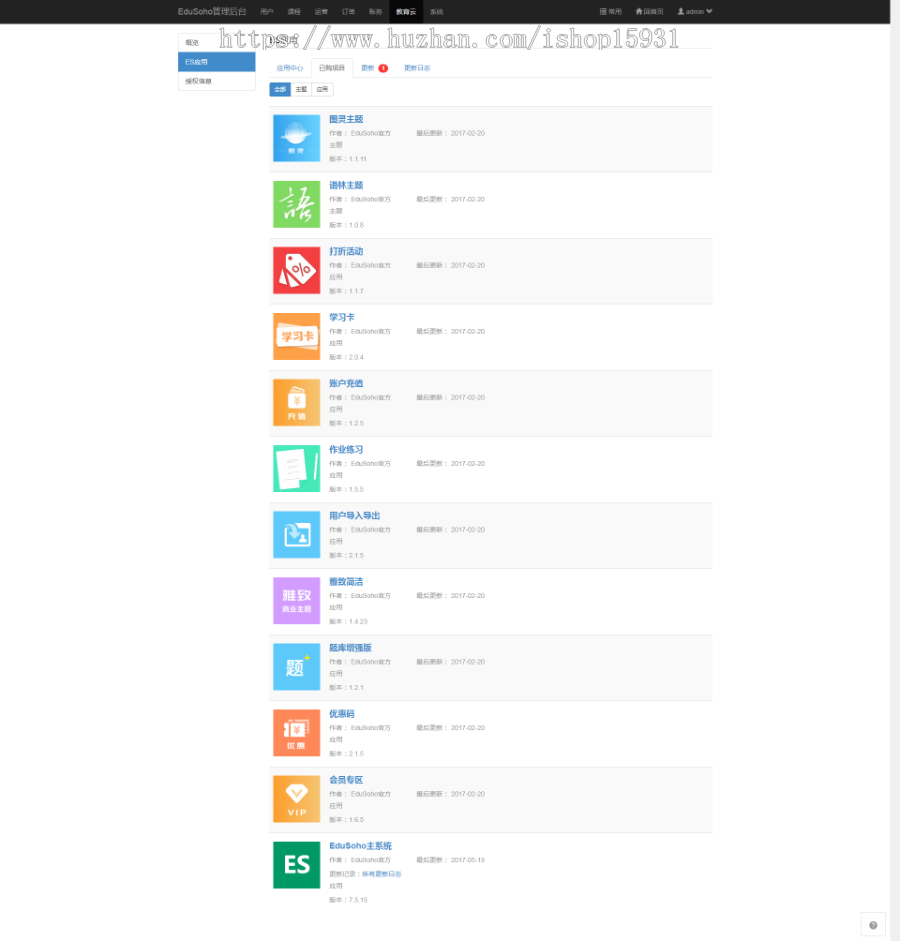This screenshot has width=900, height=941.
Task: Switch to the 更新 tab with badge
Action: (x=374, y=68)
